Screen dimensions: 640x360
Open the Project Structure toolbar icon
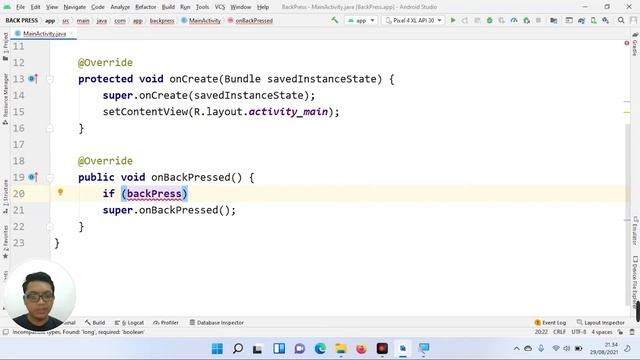[x=553, y=20]
